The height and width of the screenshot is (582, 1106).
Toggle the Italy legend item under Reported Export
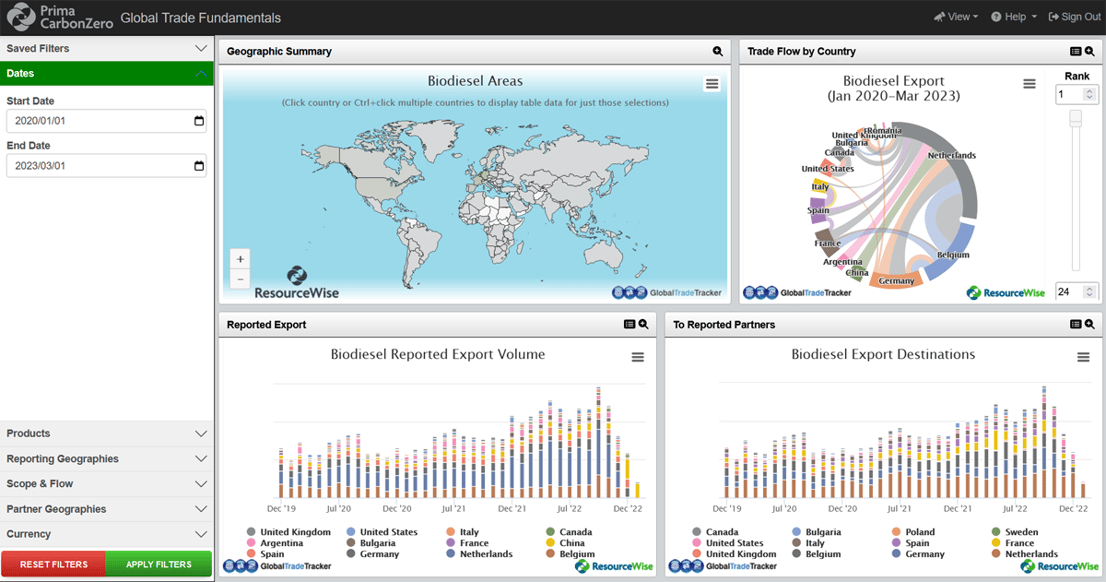click(466, 531)
